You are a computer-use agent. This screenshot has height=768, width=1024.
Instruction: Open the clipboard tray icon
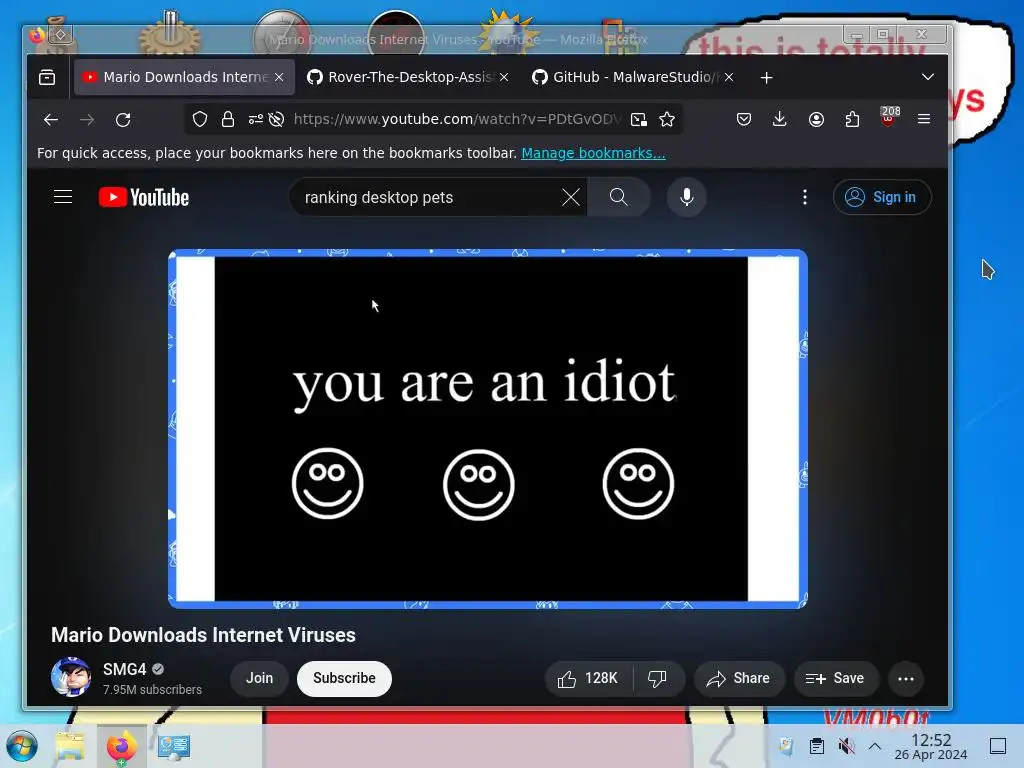[816, 746]
